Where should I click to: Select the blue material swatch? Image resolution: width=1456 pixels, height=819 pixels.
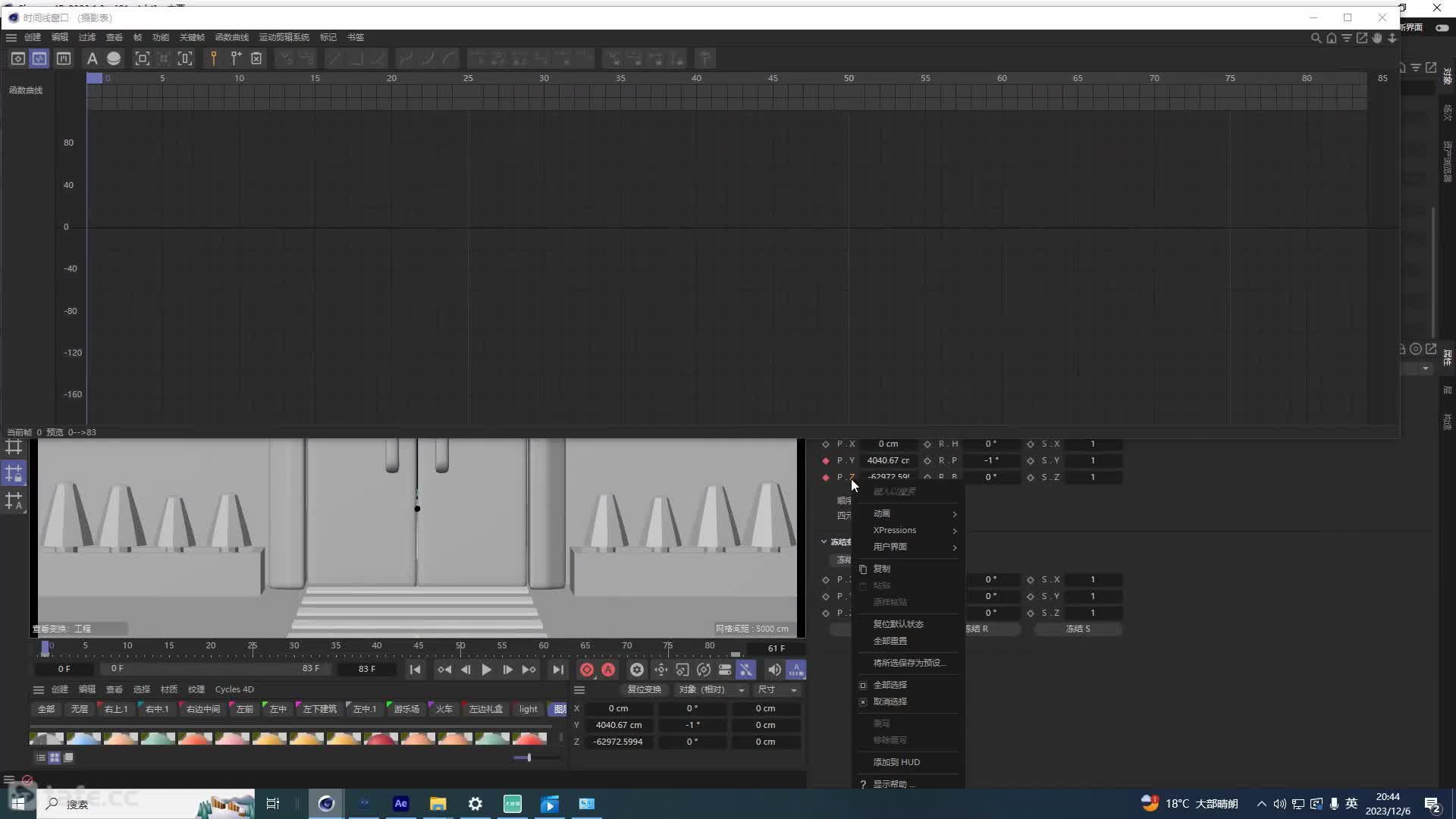[x=83, y=738]
